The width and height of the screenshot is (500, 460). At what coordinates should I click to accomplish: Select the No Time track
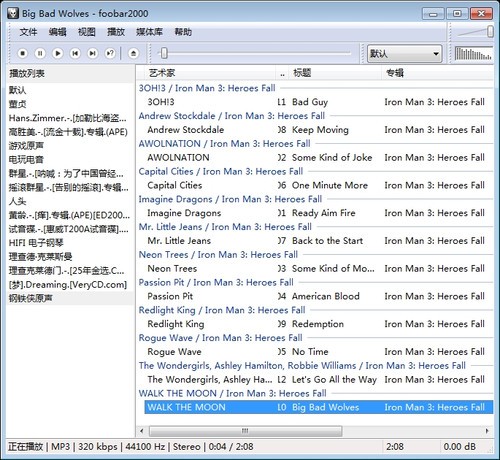(x=318, y=352)
